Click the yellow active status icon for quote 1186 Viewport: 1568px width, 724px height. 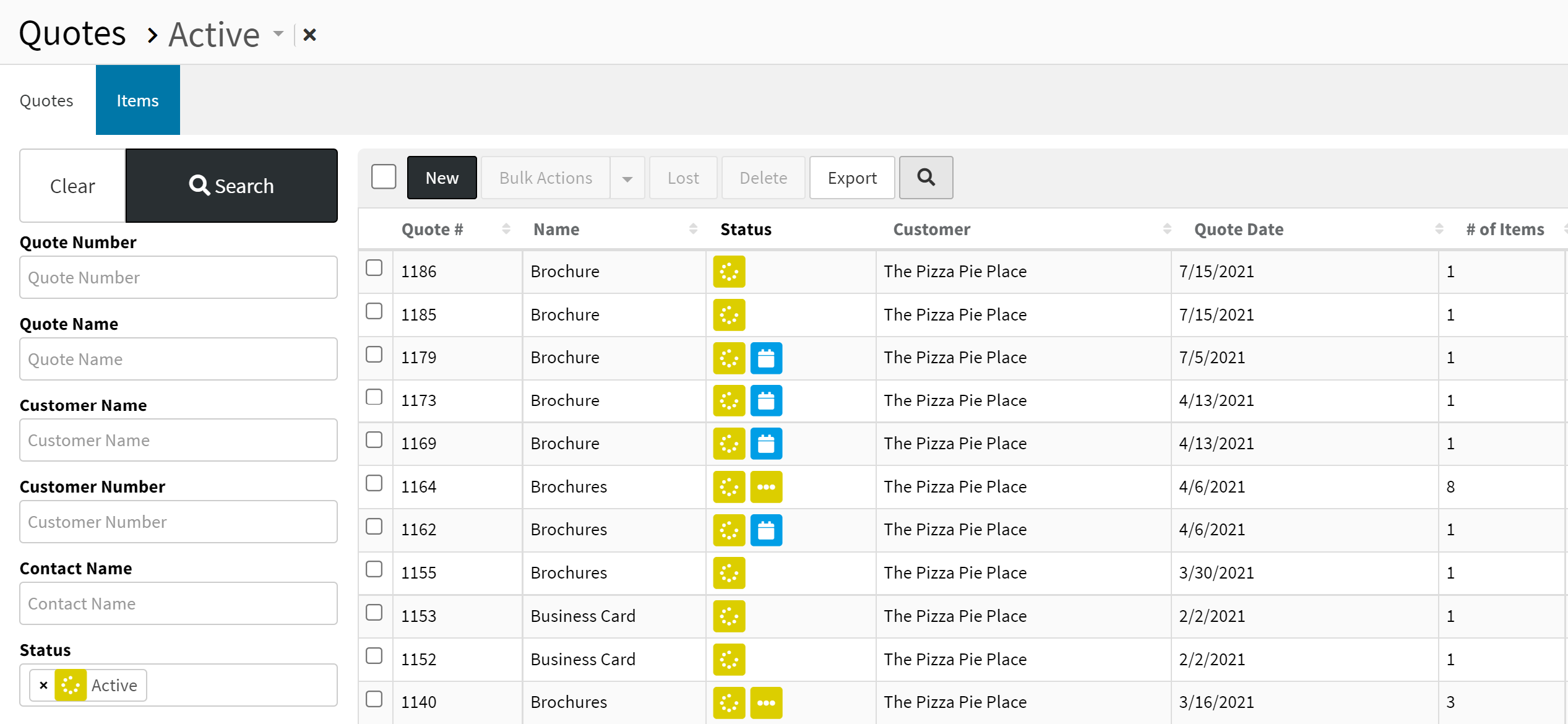pyautogui.click(x=728, y=272)
